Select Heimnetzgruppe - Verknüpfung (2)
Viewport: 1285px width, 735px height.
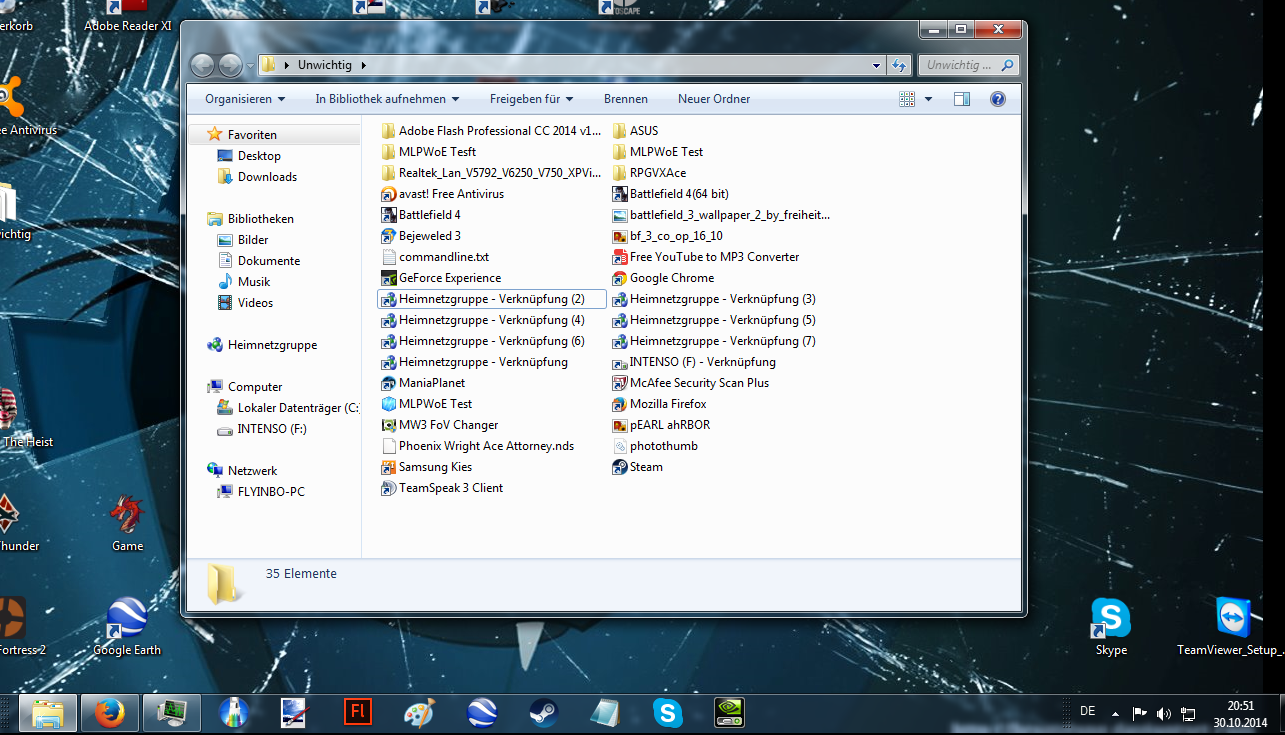click(492, 299)
